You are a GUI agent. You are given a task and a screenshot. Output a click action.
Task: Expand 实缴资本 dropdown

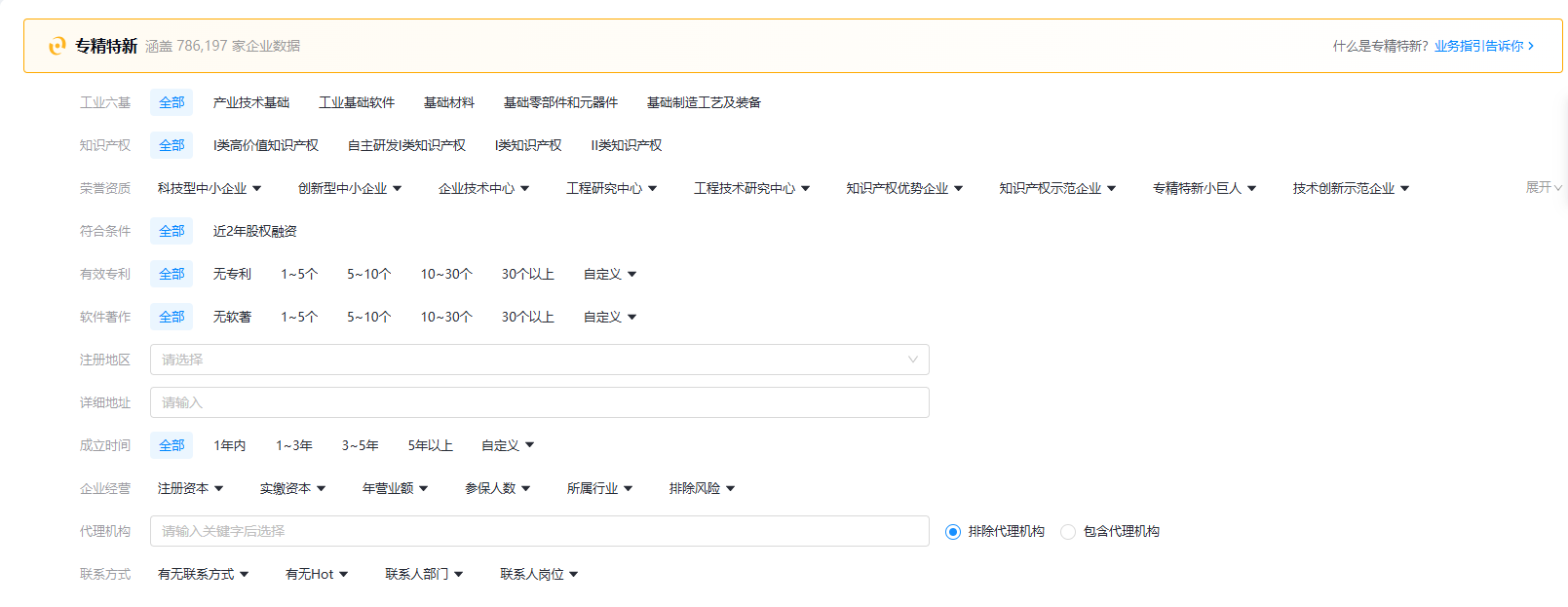[293, 488]
